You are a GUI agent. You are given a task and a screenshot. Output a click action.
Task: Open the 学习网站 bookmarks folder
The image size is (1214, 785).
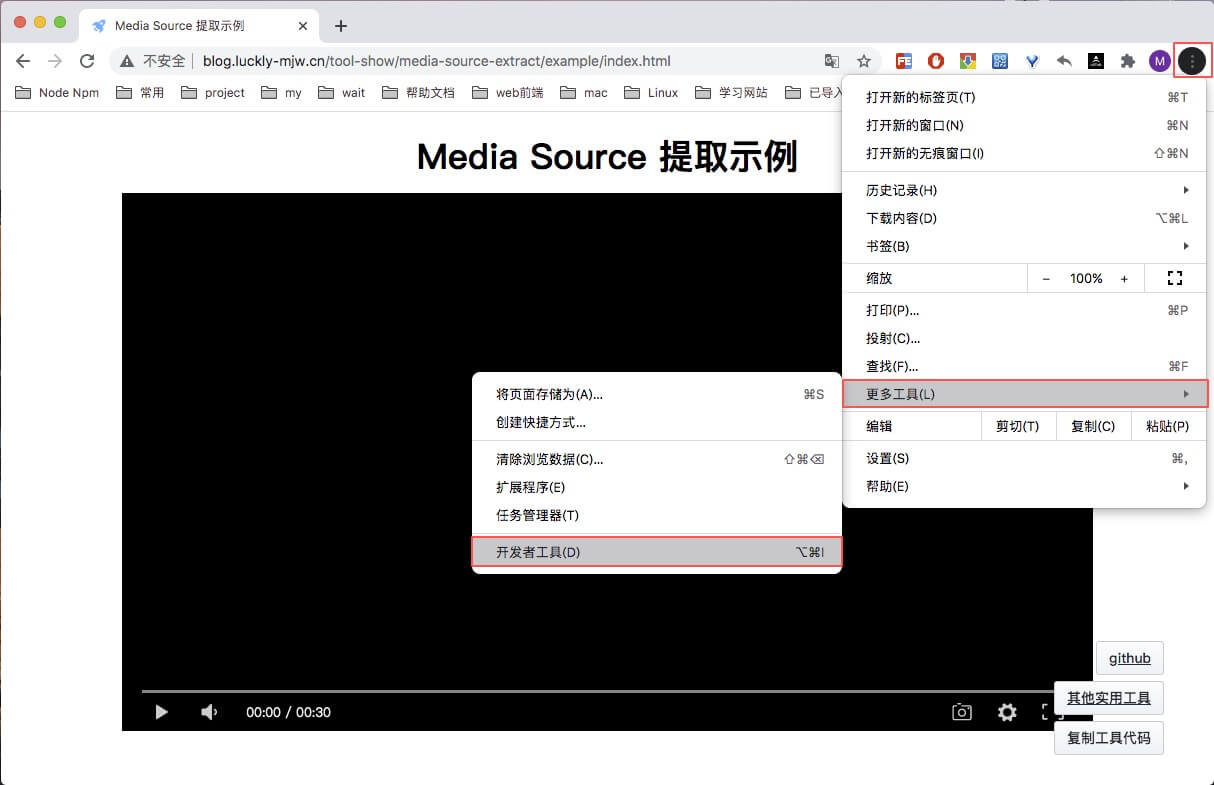coord(731,92)
